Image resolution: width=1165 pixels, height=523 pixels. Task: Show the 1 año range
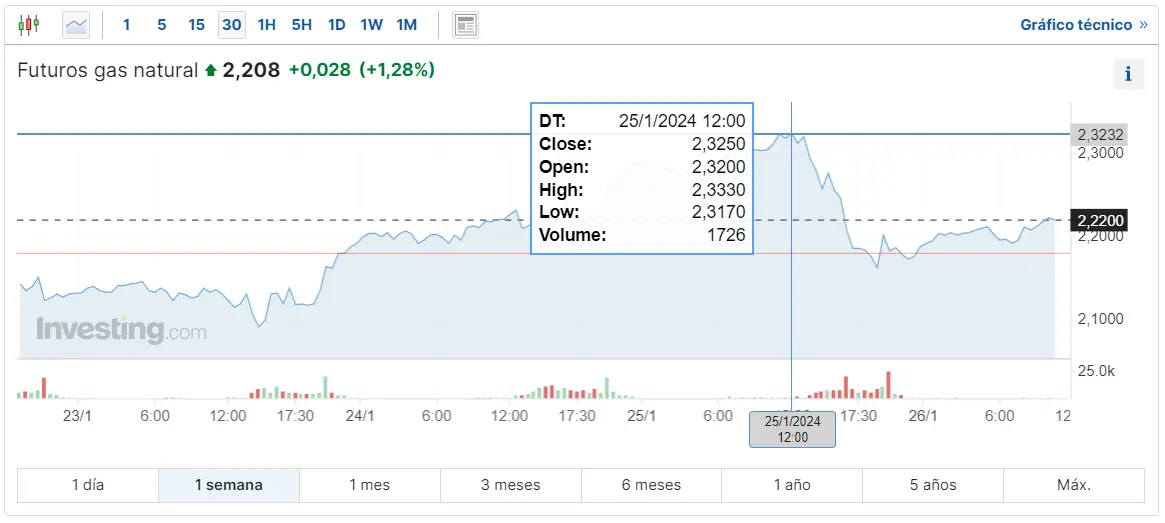tap(792, 485)
